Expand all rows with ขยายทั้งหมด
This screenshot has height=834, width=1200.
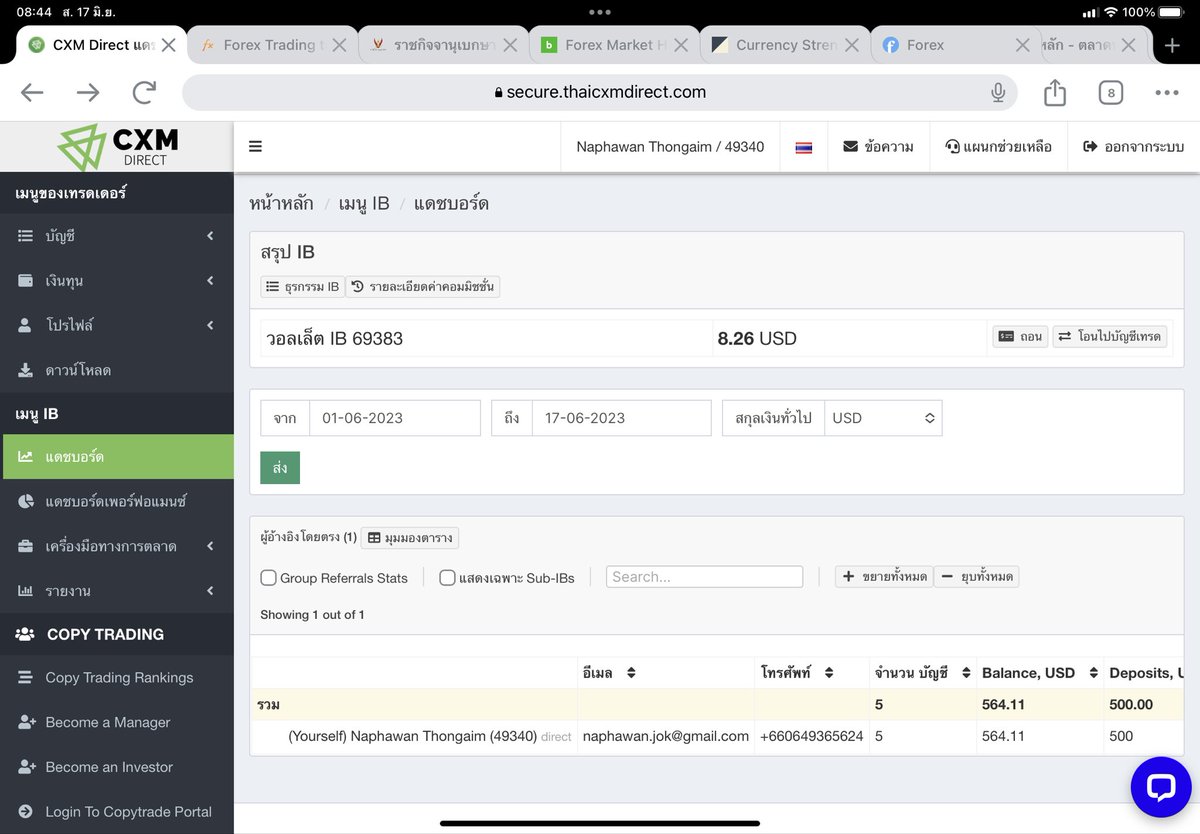click(884, 577)
